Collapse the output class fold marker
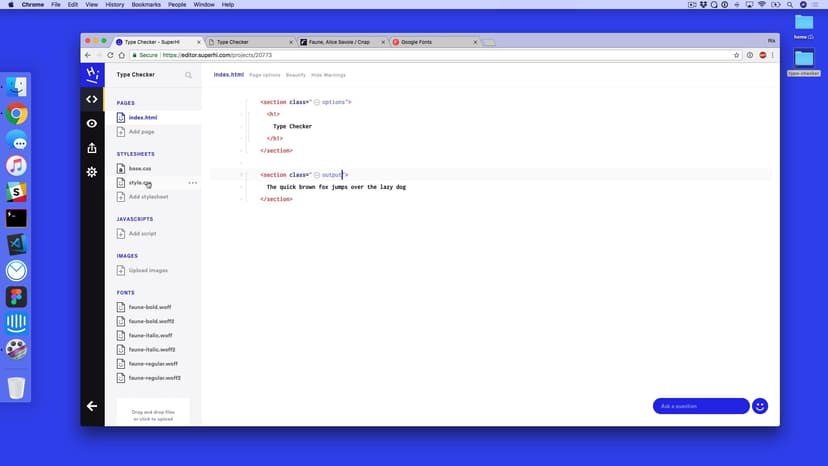 (317, 175)
